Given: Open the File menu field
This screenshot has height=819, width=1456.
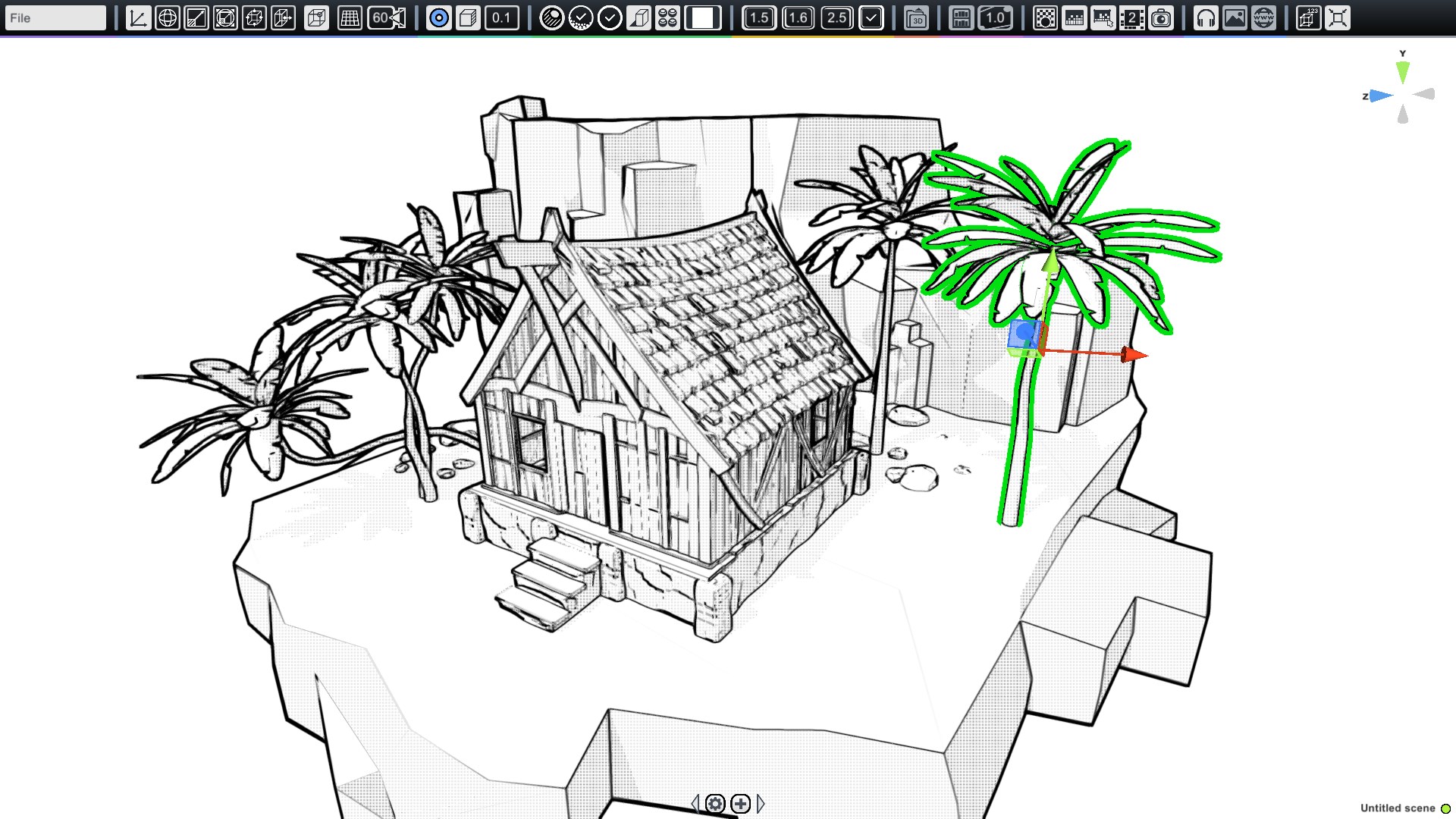Looking at the screenshot, I should 55,18.
